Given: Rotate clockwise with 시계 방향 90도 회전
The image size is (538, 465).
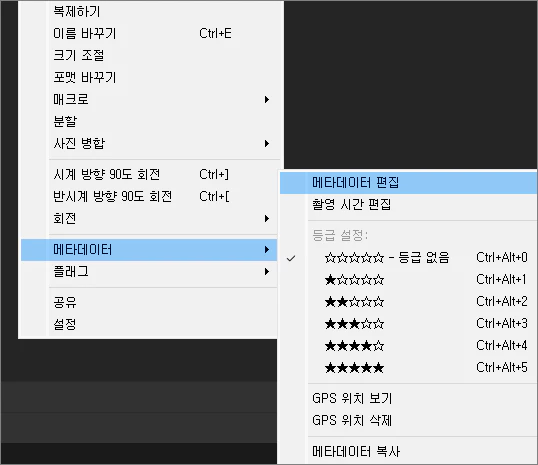Looking at the screenshot, I should pyautogui.click(x=149, y=174).
